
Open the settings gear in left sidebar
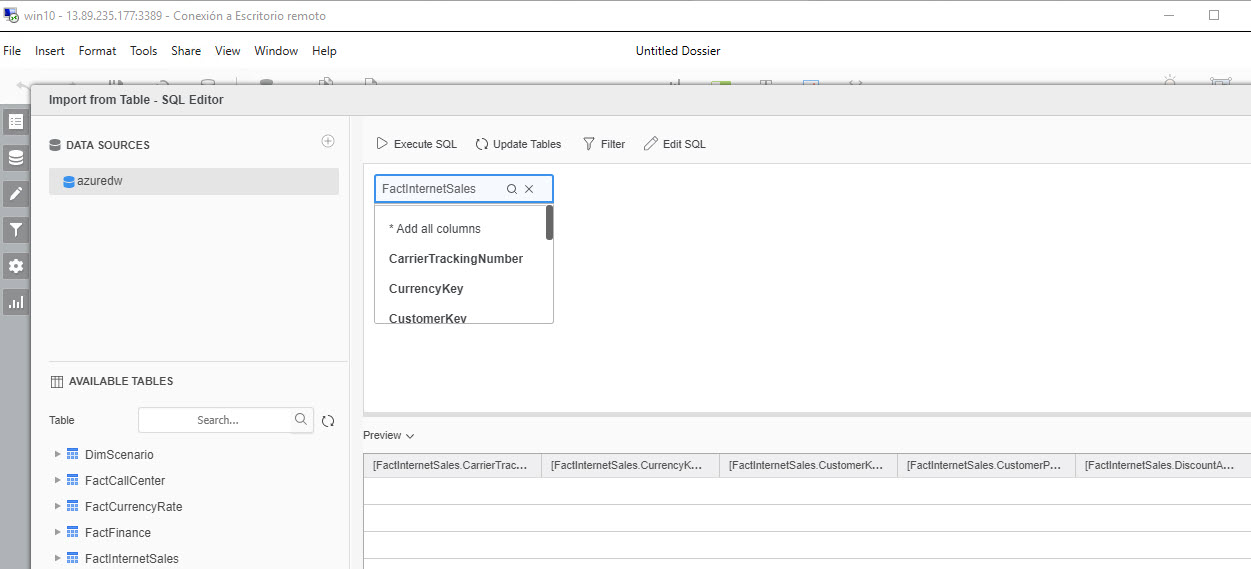point(16,266)
